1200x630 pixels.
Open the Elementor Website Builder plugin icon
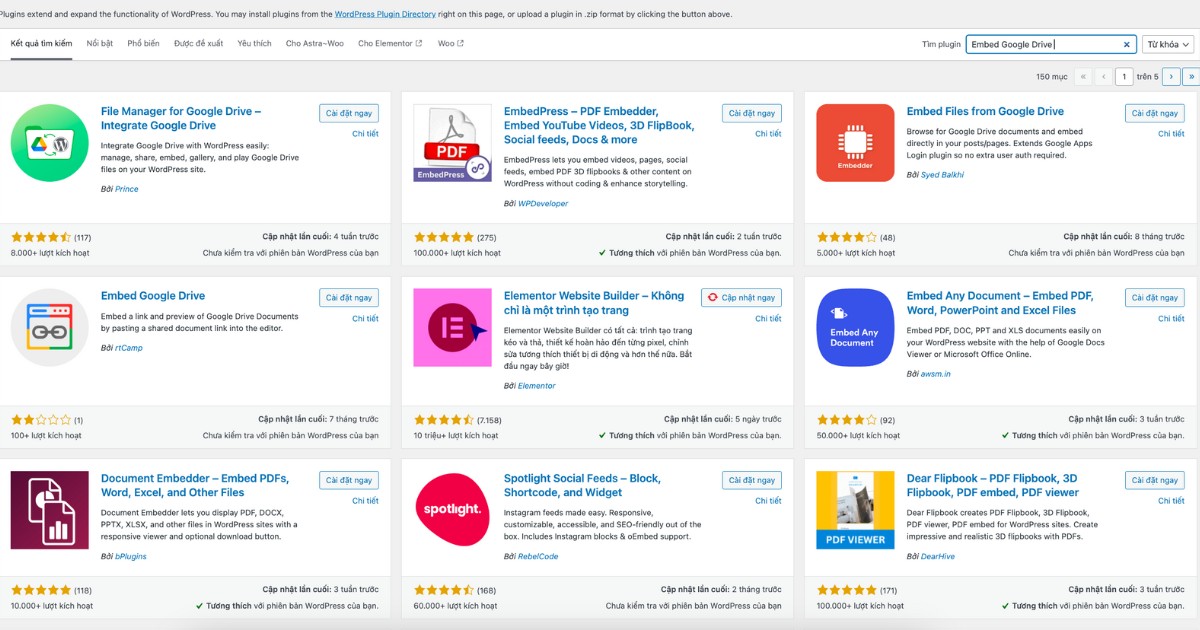coord(453,327)
